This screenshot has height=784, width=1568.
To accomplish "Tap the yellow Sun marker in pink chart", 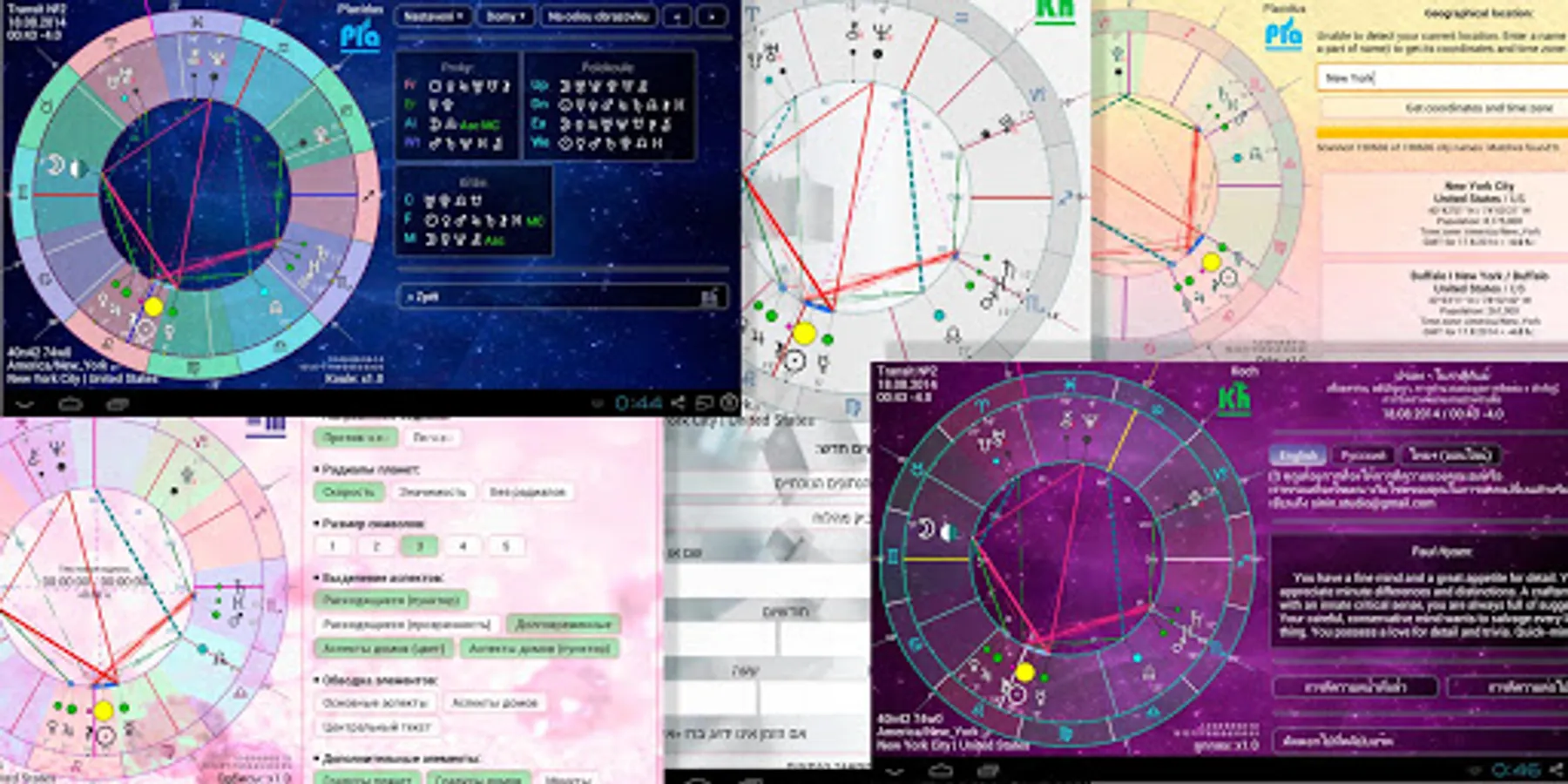I will point(104,711).
